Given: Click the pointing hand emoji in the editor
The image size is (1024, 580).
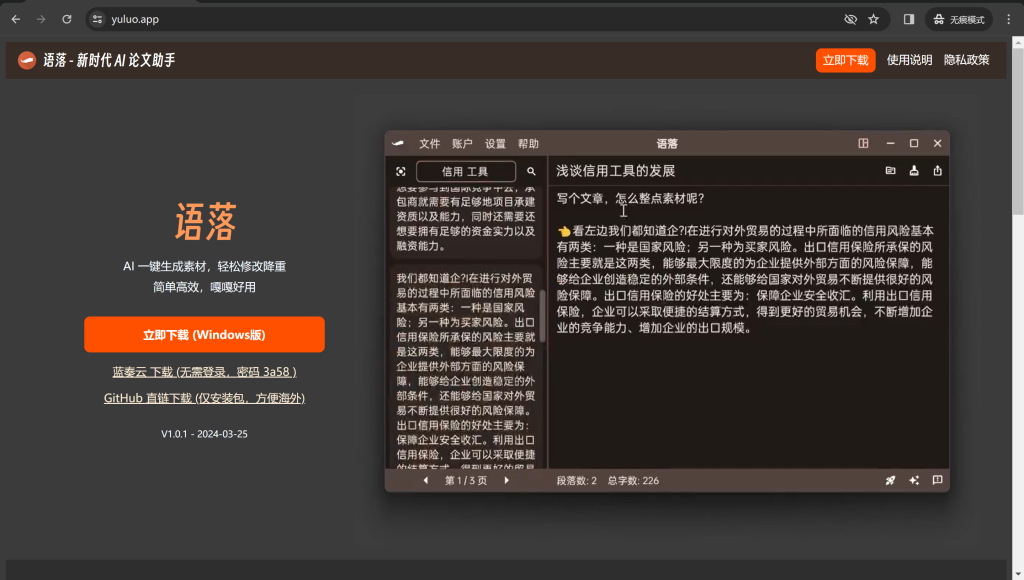Looking at the screenshot, I should point(564,231).
